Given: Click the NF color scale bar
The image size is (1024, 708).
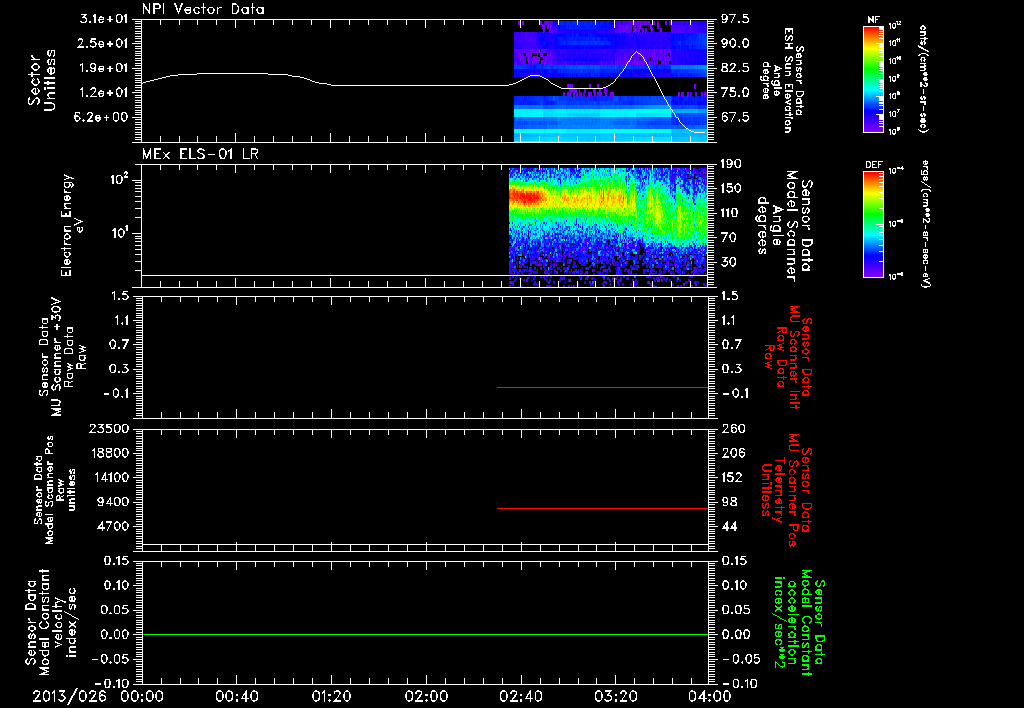Looking at the screenshot, I should 873,79.
